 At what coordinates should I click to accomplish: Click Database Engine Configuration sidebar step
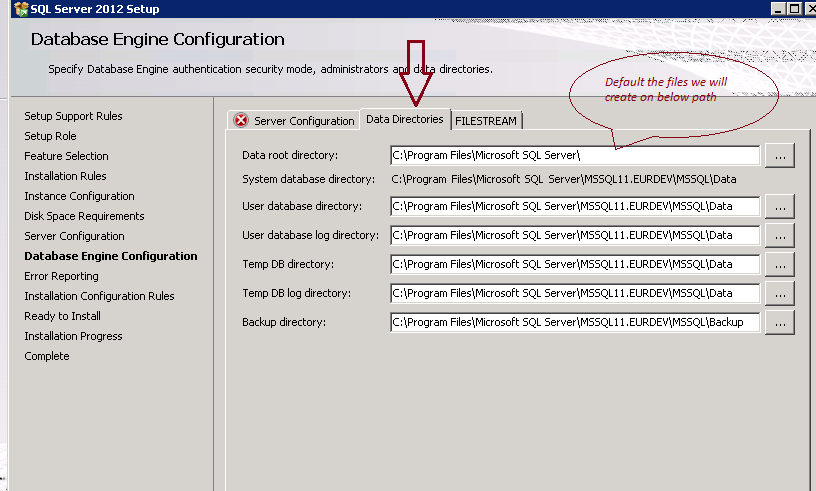click(111, 256)
